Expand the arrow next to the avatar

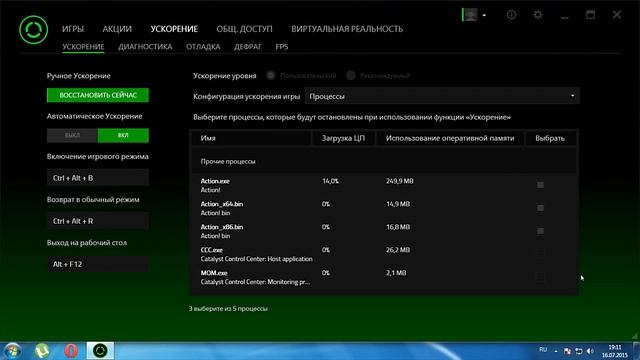[x=484, y=15]
